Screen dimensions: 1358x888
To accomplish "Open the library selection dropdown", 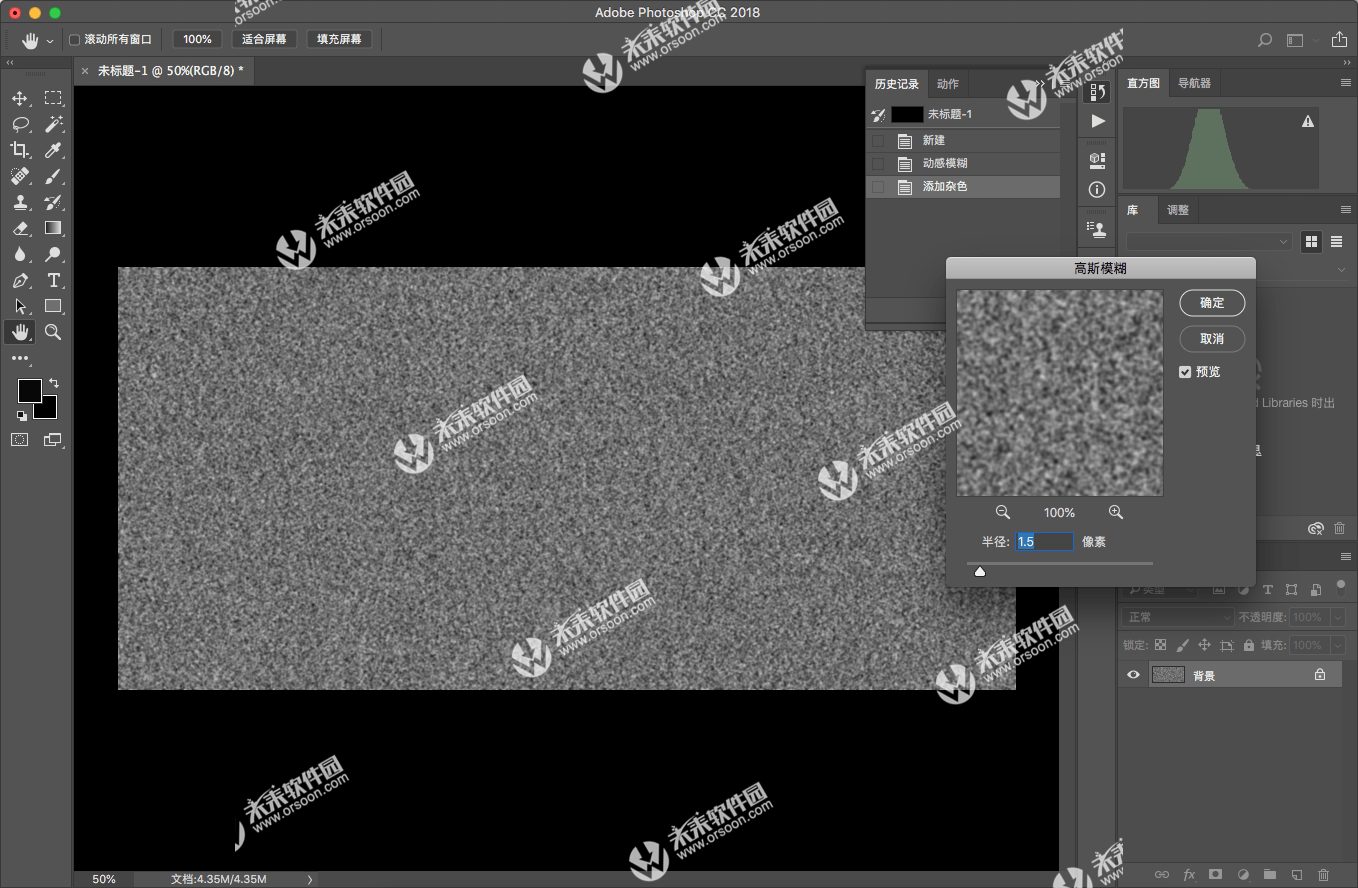I will tap(1209, 242).
